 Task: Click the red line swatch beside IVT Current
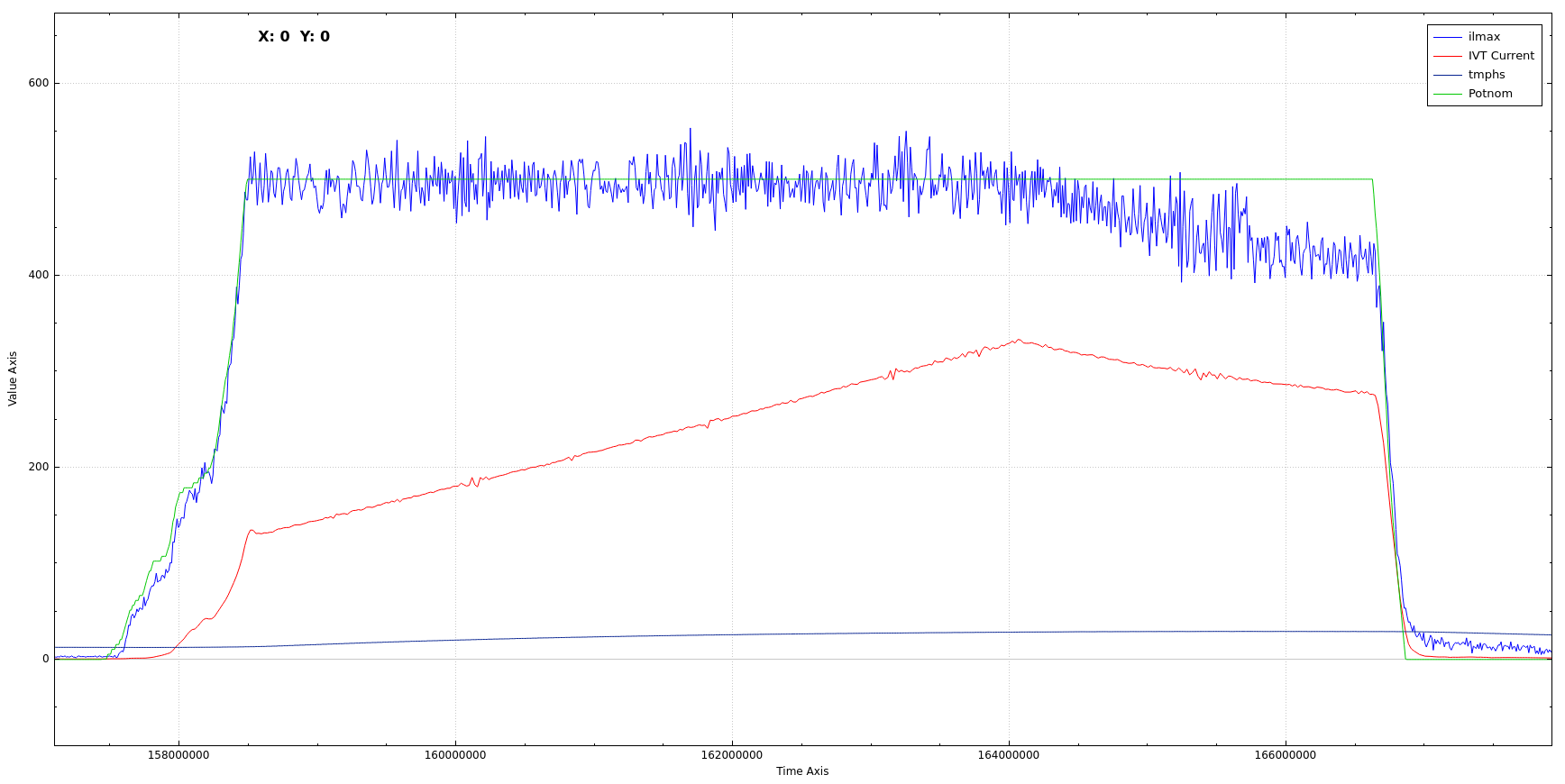click(x=1447, y=56)
